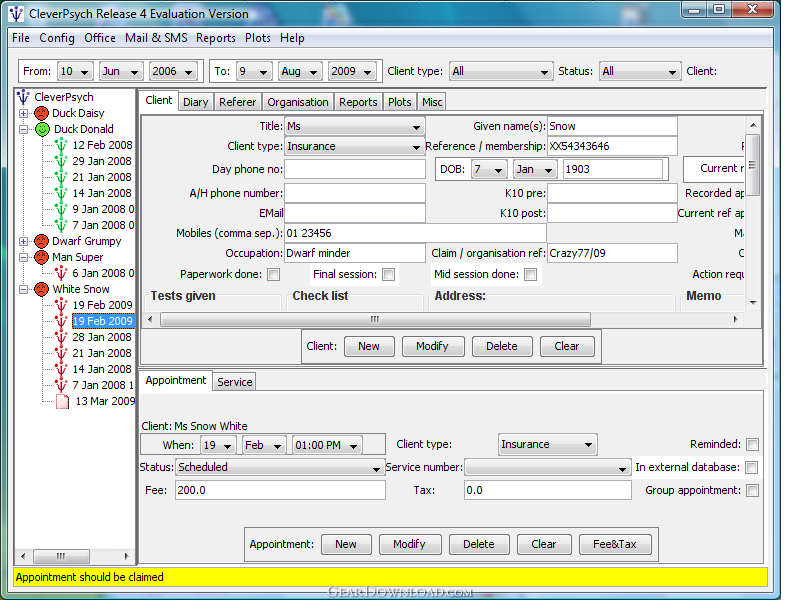800x600 pixels.
Task: Open the Config menu
Action: pos(57,38)
